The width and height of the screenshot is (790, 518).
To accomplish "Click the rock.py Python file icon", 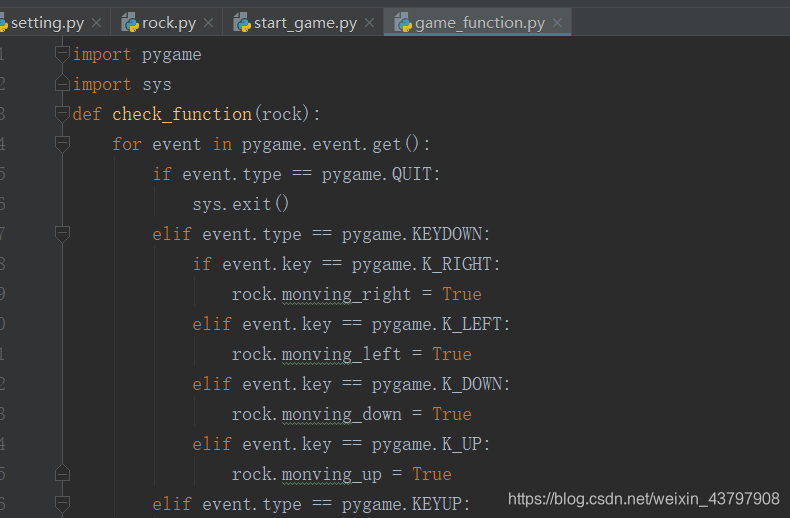I will coord(130,23).
